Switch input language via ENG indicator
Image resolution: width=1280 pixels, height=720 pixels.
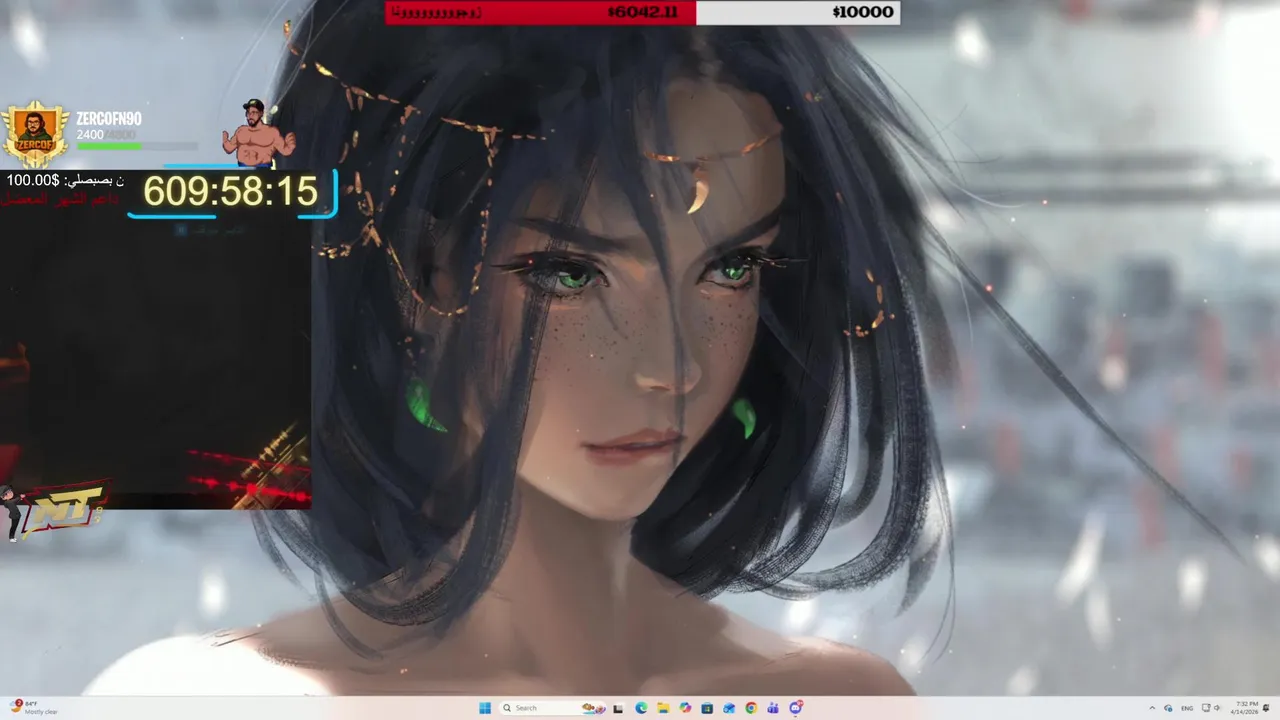click(1187, 708)
